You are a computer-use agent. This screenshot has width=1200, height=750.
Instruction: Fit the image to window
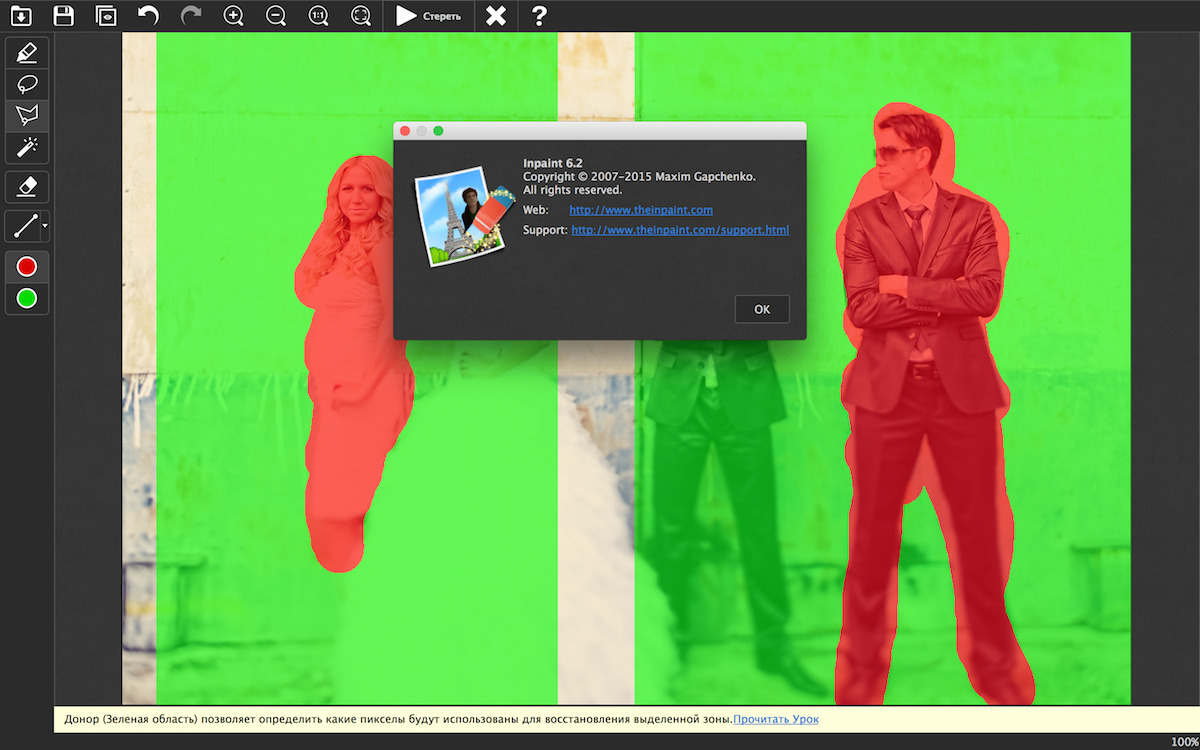(361, 15)
